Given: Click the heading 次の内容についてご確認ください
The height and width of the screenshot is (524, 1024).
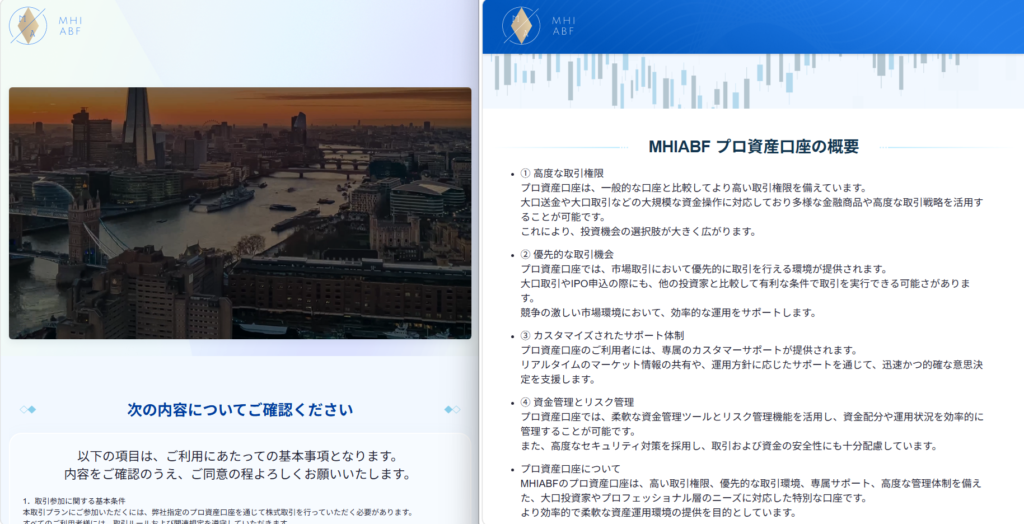Looking at the screenshot, I should (x=240, y=409).
